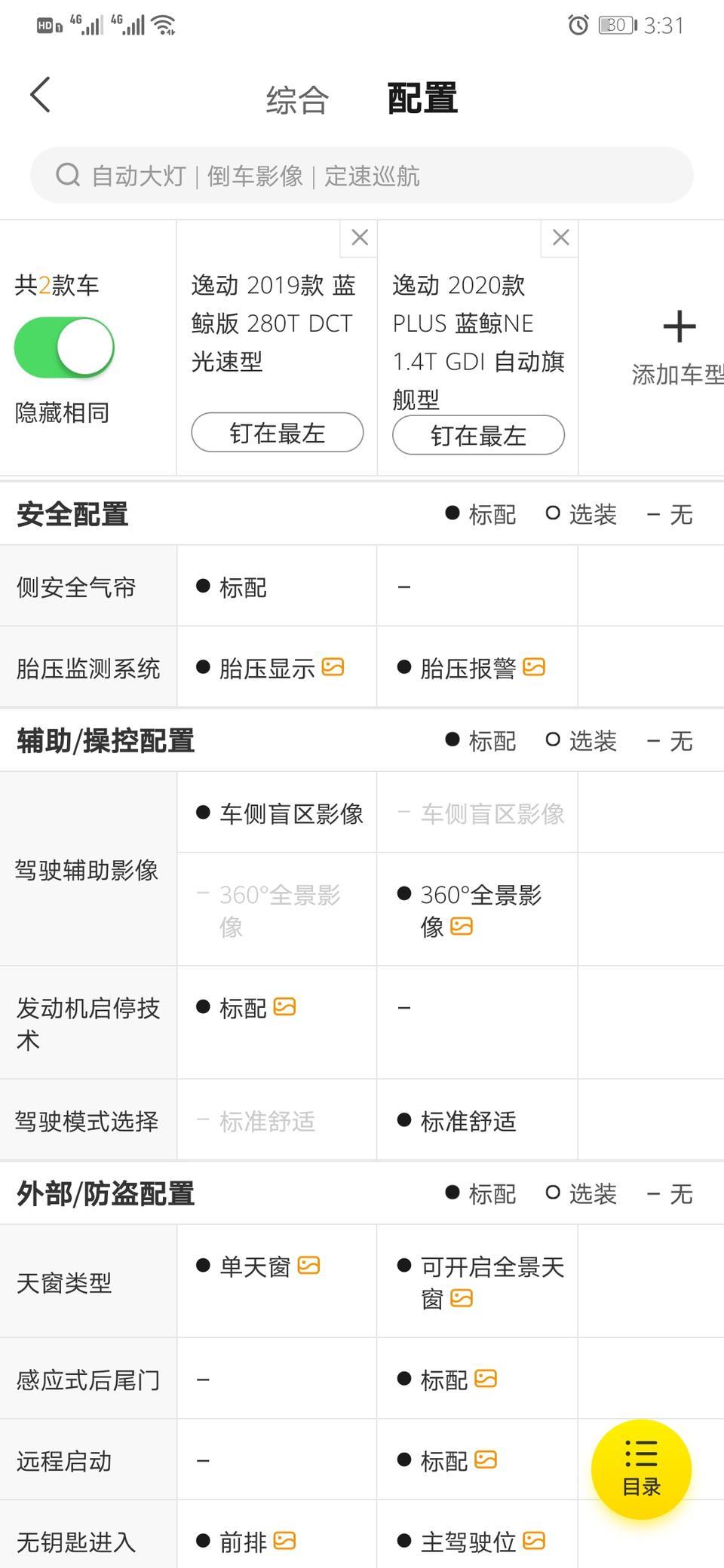This screenshot has height=1568, width=724.
Task: Open picture icon next to 可开启全景天窗
Action: (462, 1298)
